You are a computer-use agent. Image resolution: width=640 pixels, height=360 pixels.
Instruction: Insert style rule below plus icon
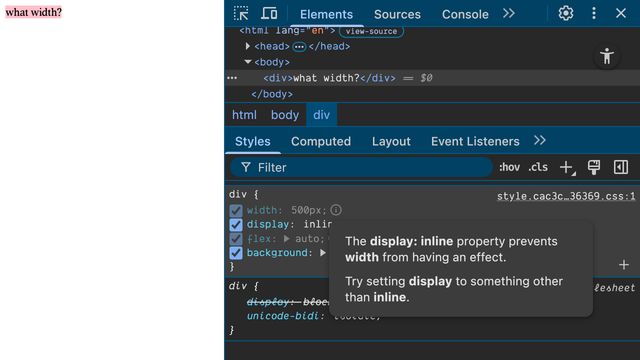coord(624,265)
